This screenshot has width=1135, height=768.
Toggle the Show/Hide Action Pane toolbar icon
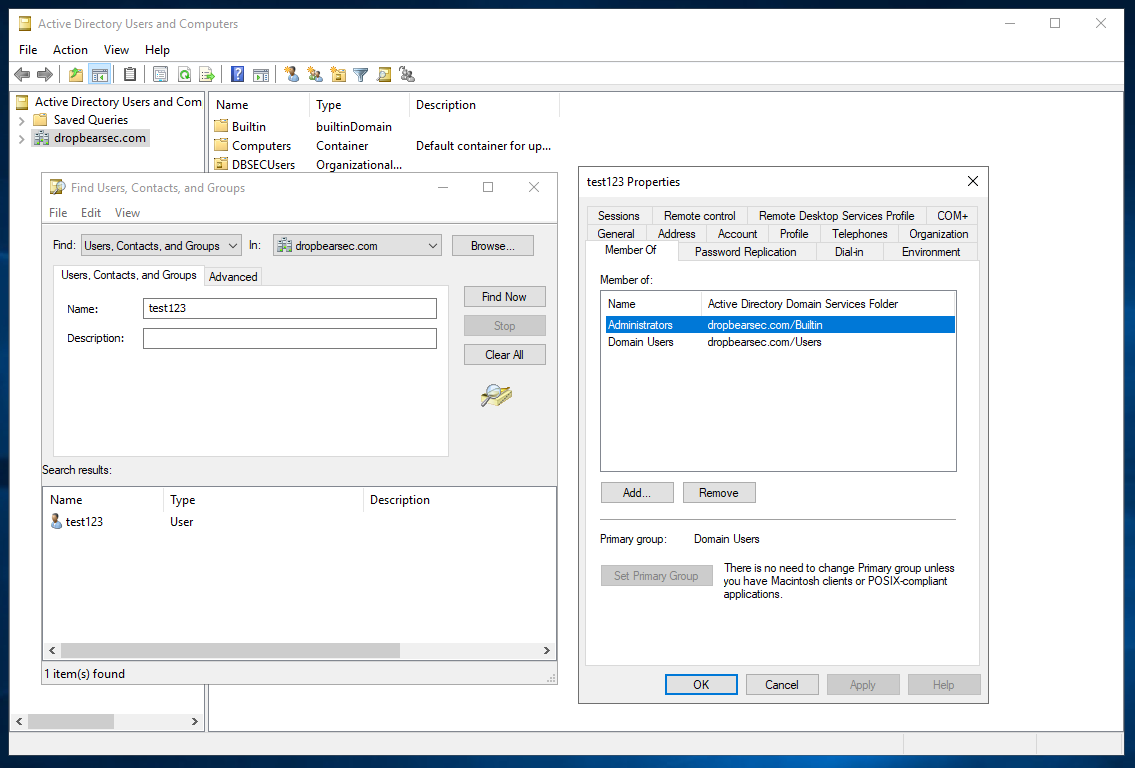[261, 75]
